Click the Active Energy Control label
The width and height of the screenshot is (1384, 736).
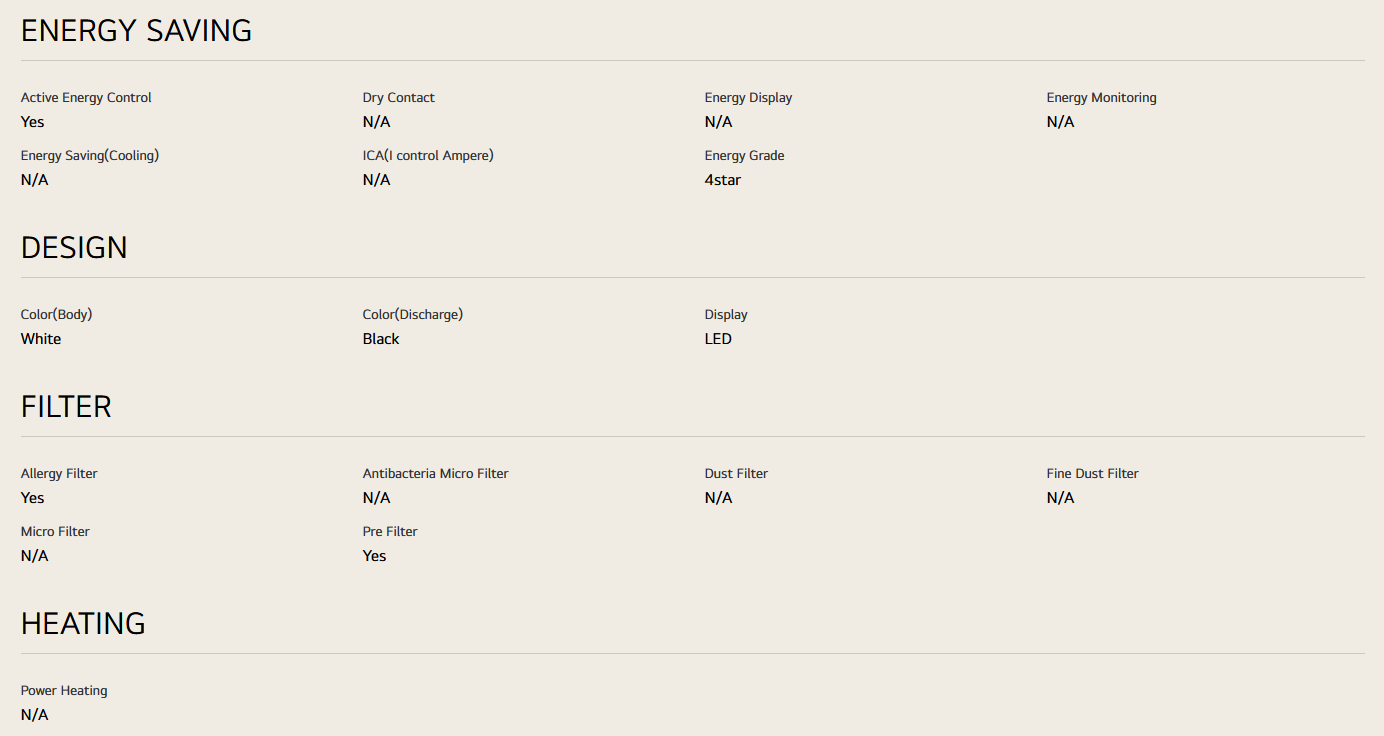point(86,98)
